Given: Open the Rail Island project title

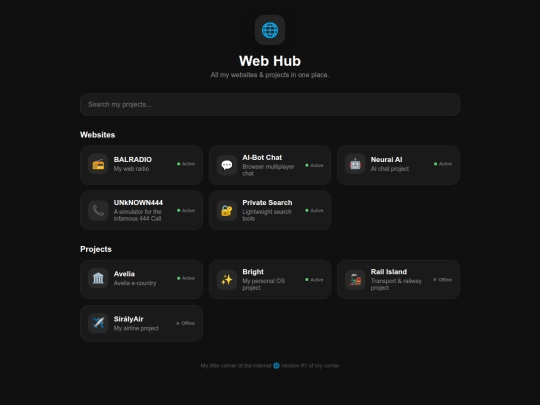Looking at the screenshot, I should tap(388, 272).
